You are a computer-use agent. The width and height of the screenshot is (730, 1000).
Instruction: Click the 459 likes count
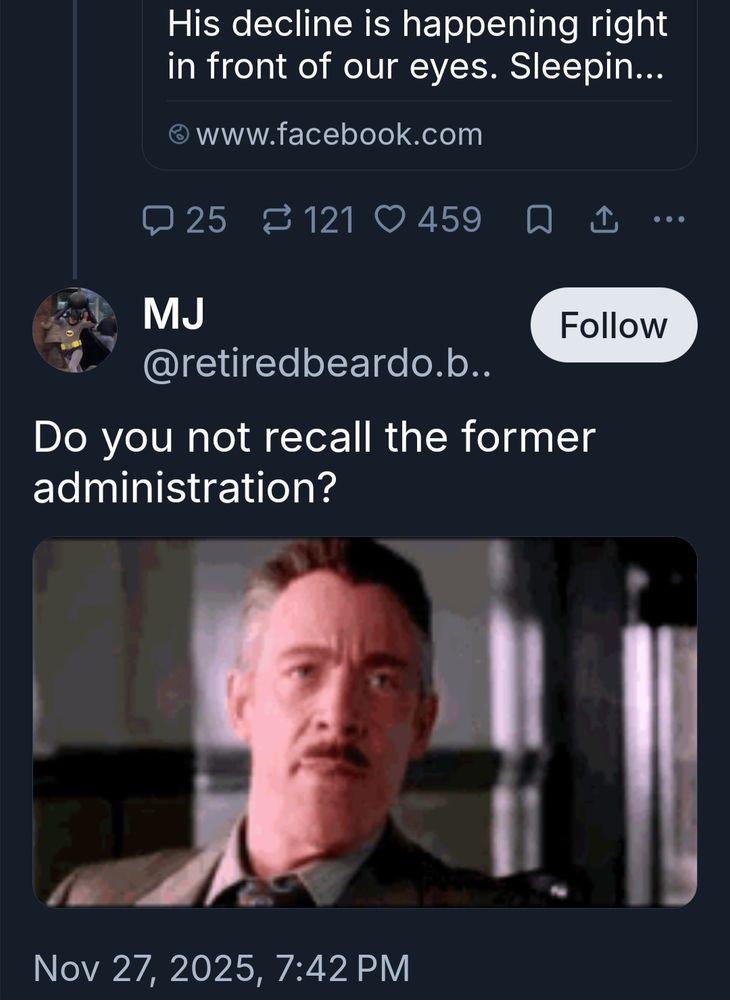449,220
